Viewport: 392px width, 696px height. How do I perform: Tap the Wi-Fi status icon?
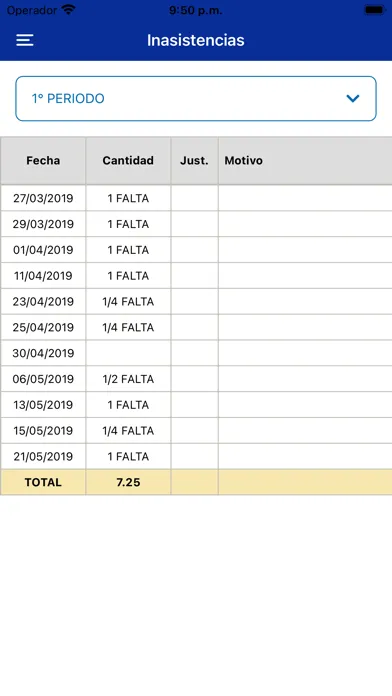(x=68, y=10)
